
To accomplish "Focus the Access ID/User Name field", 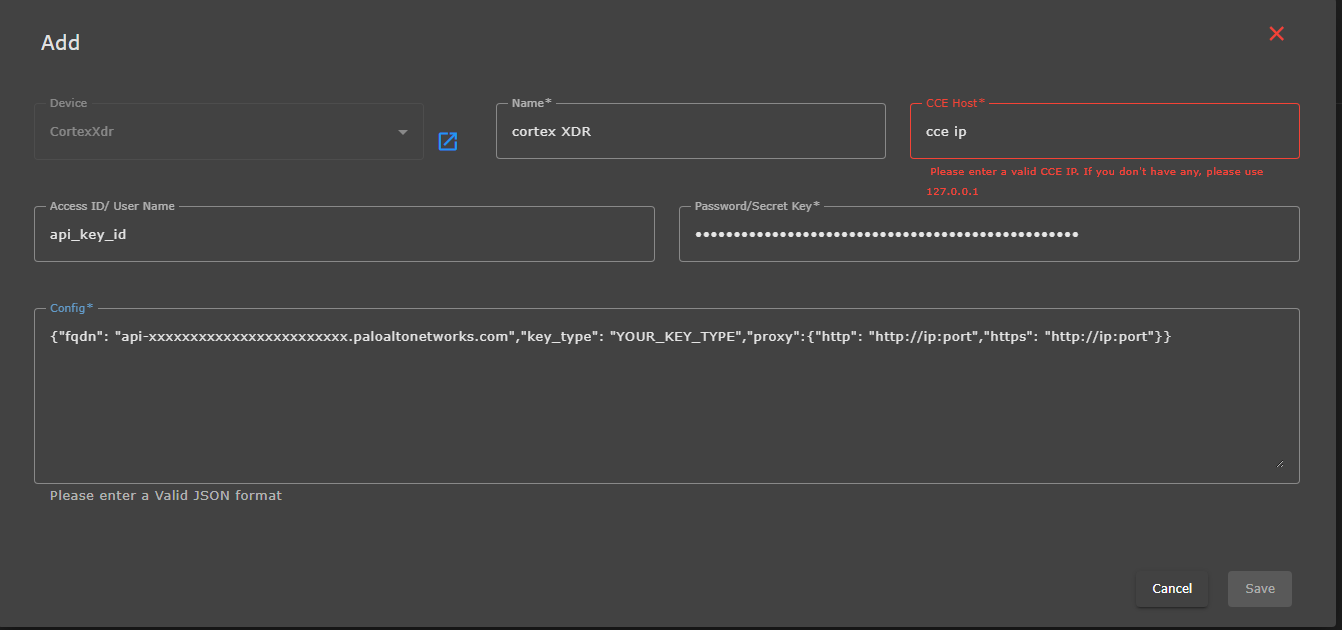I will point(344,235).
